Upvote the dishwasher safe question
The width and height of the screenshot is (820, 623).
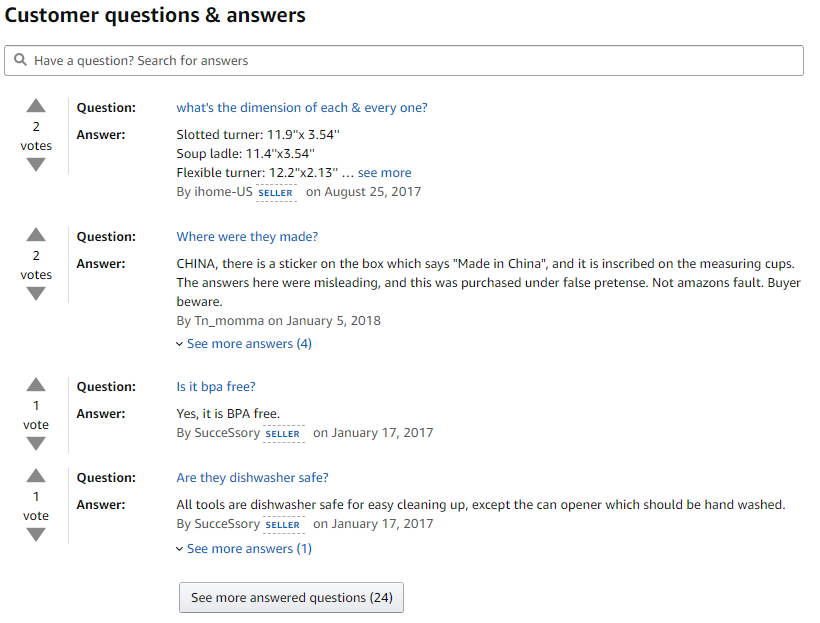(x=36, y=476)
